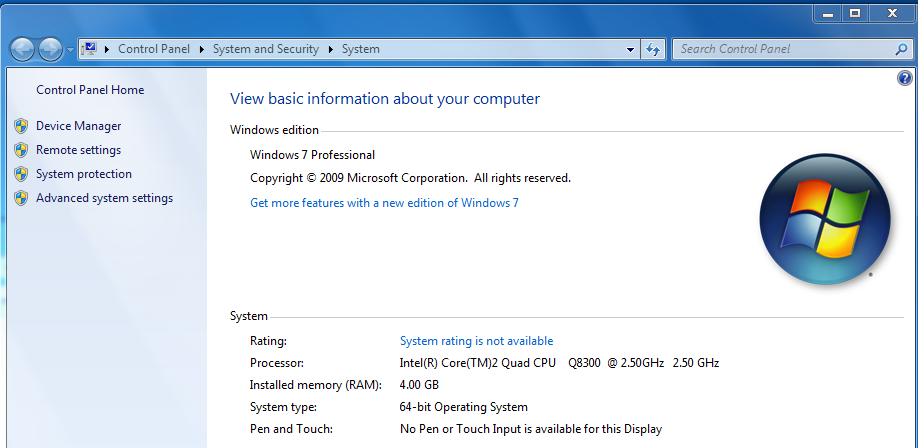Viewport: 918px width, 448px height.
Task: Click the computer icon in the address bar
Action: pos(89,48)
